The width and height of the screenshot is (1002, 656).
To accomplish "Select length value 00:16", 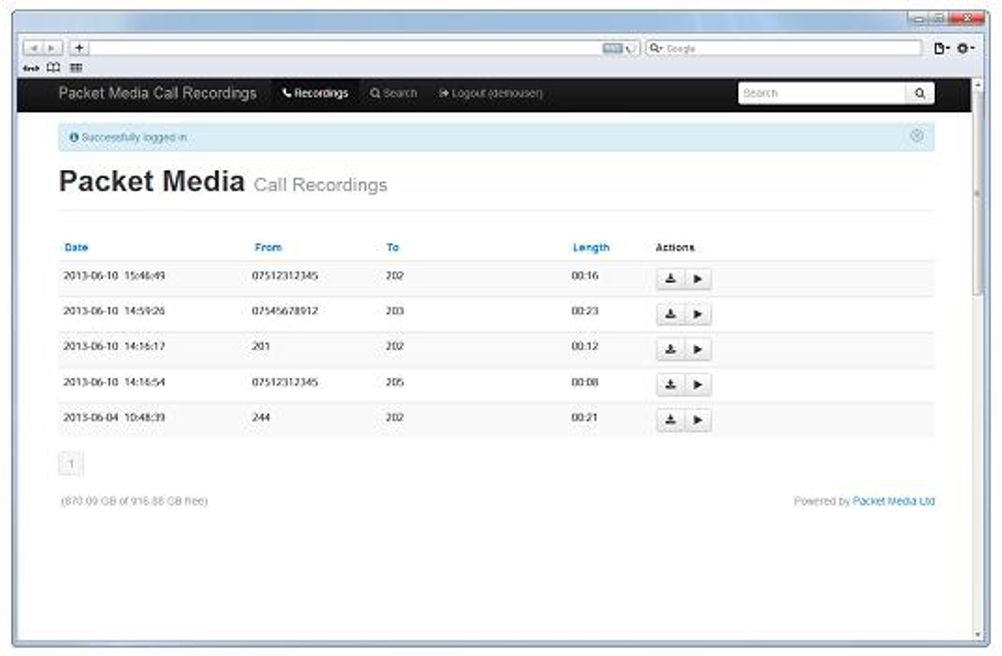I will (x=585, y=276).
